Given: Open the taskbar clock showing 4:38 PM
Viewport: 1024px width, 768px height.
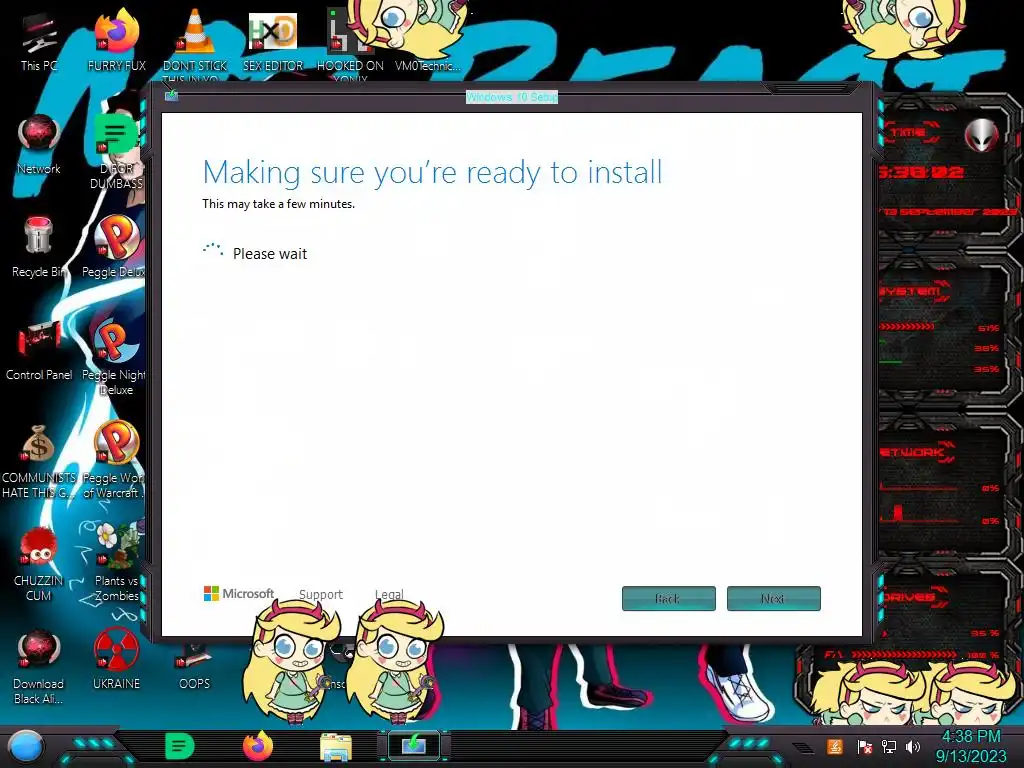Looking at the screenshot, I should pos(971,746).
